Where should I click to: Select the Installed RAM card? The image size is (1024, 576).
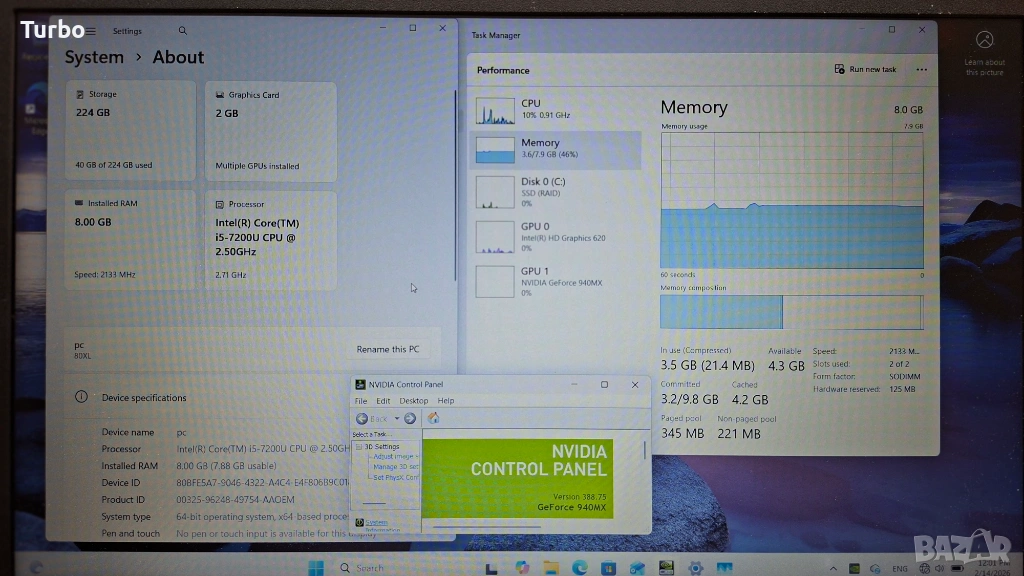tap(131, 240)
